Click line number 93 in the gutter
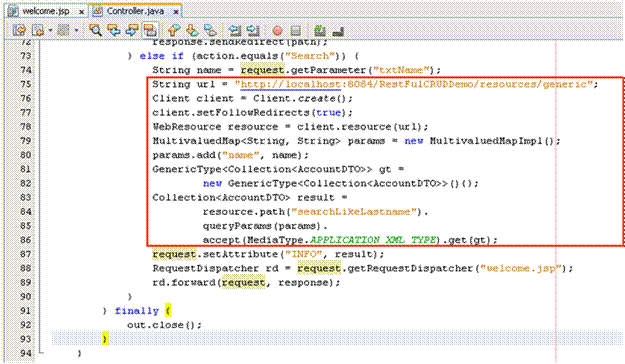 tap(26, 338)
